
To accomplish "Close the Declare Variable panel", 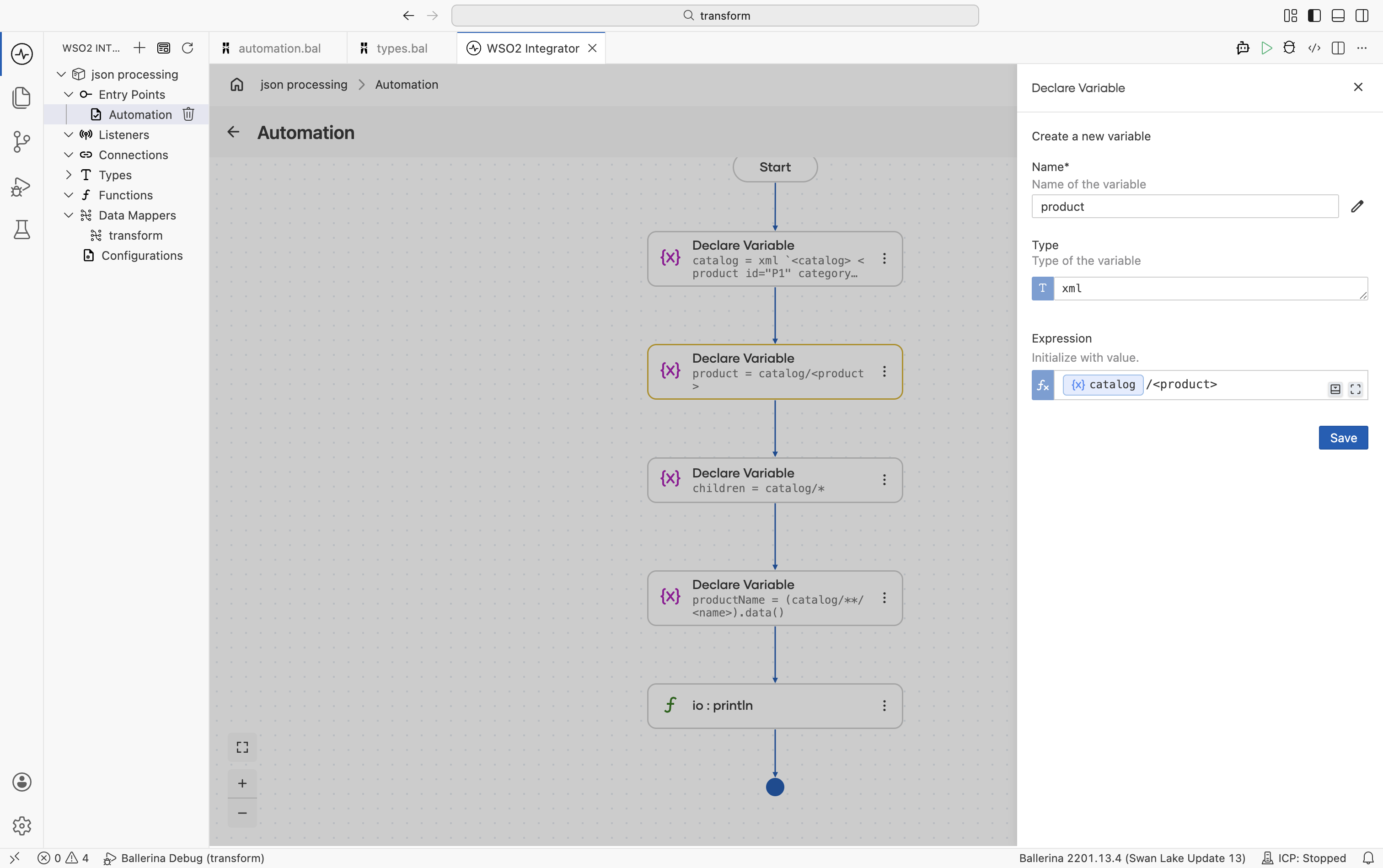I will click(1358, 87).
